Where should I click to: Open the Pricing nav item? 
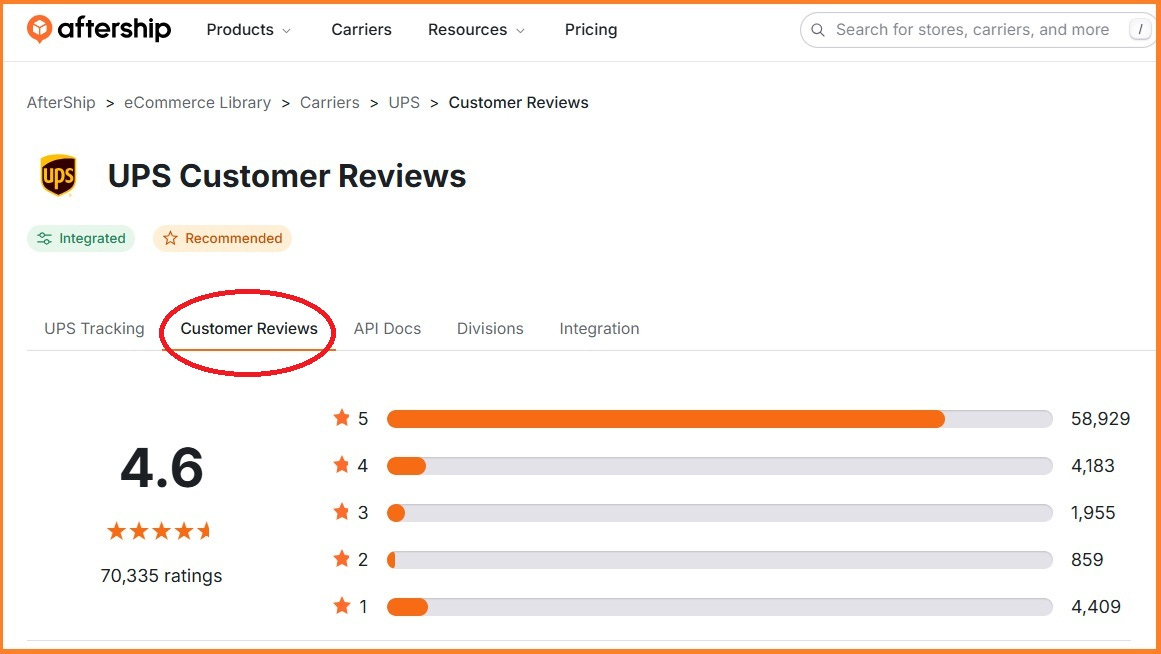point(591,30)
